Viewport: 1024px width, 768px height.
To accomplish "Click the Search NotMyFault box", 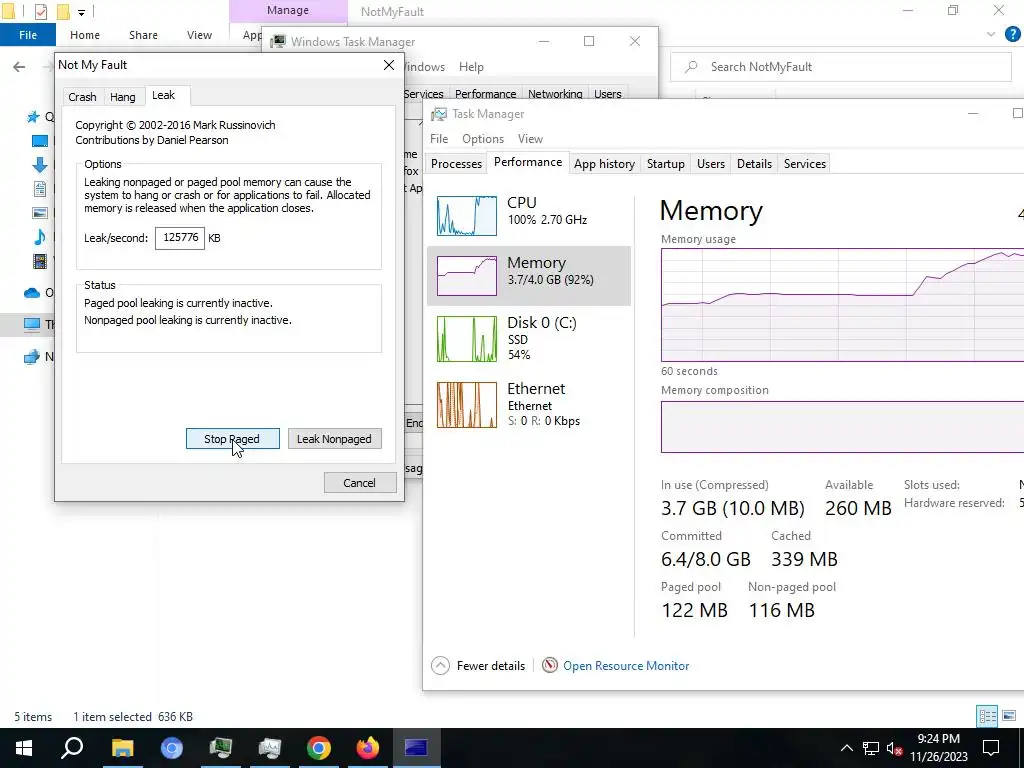I will coord(840,67).
